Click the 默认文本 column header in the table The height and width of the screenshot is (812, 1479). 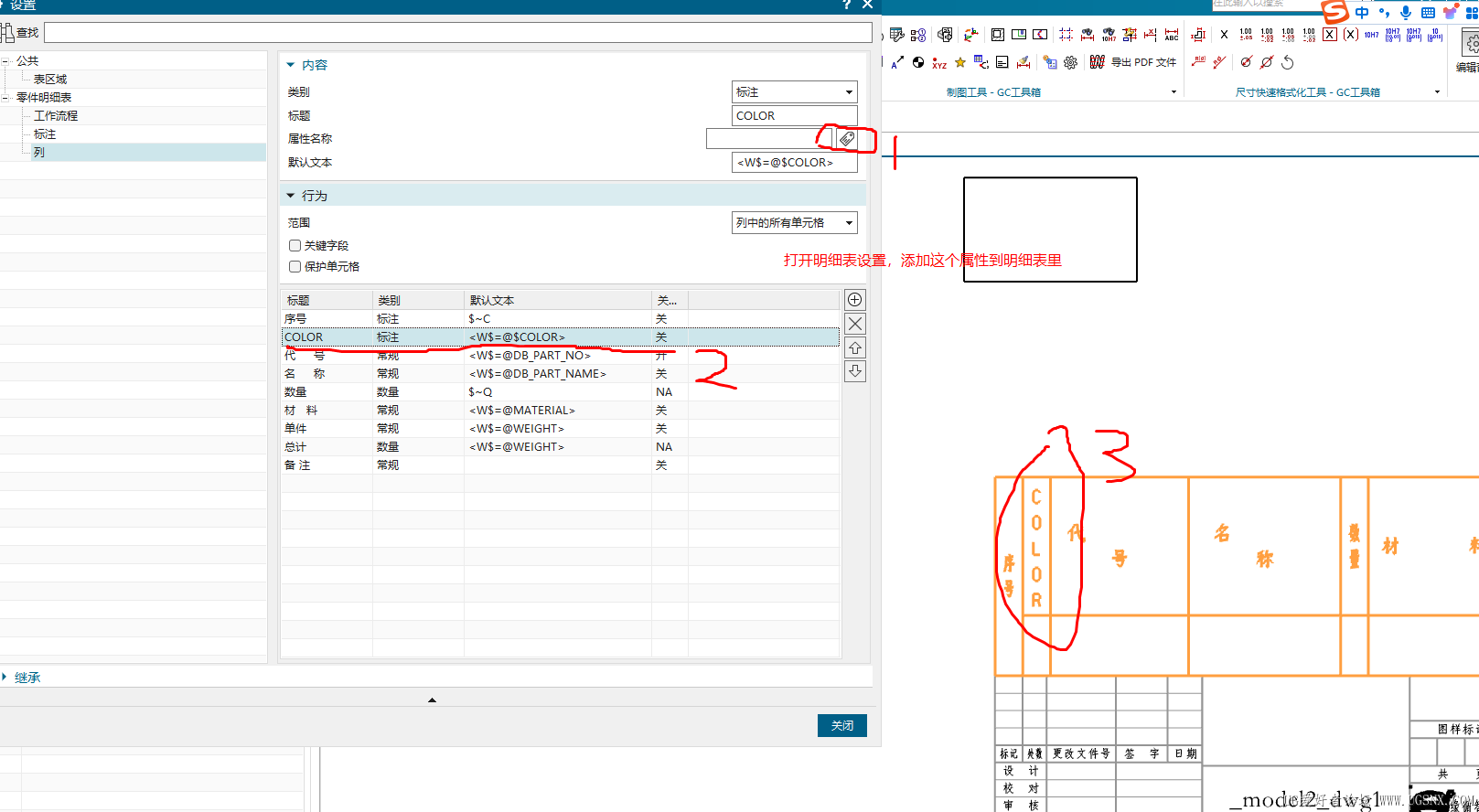(x=558, y=301)
